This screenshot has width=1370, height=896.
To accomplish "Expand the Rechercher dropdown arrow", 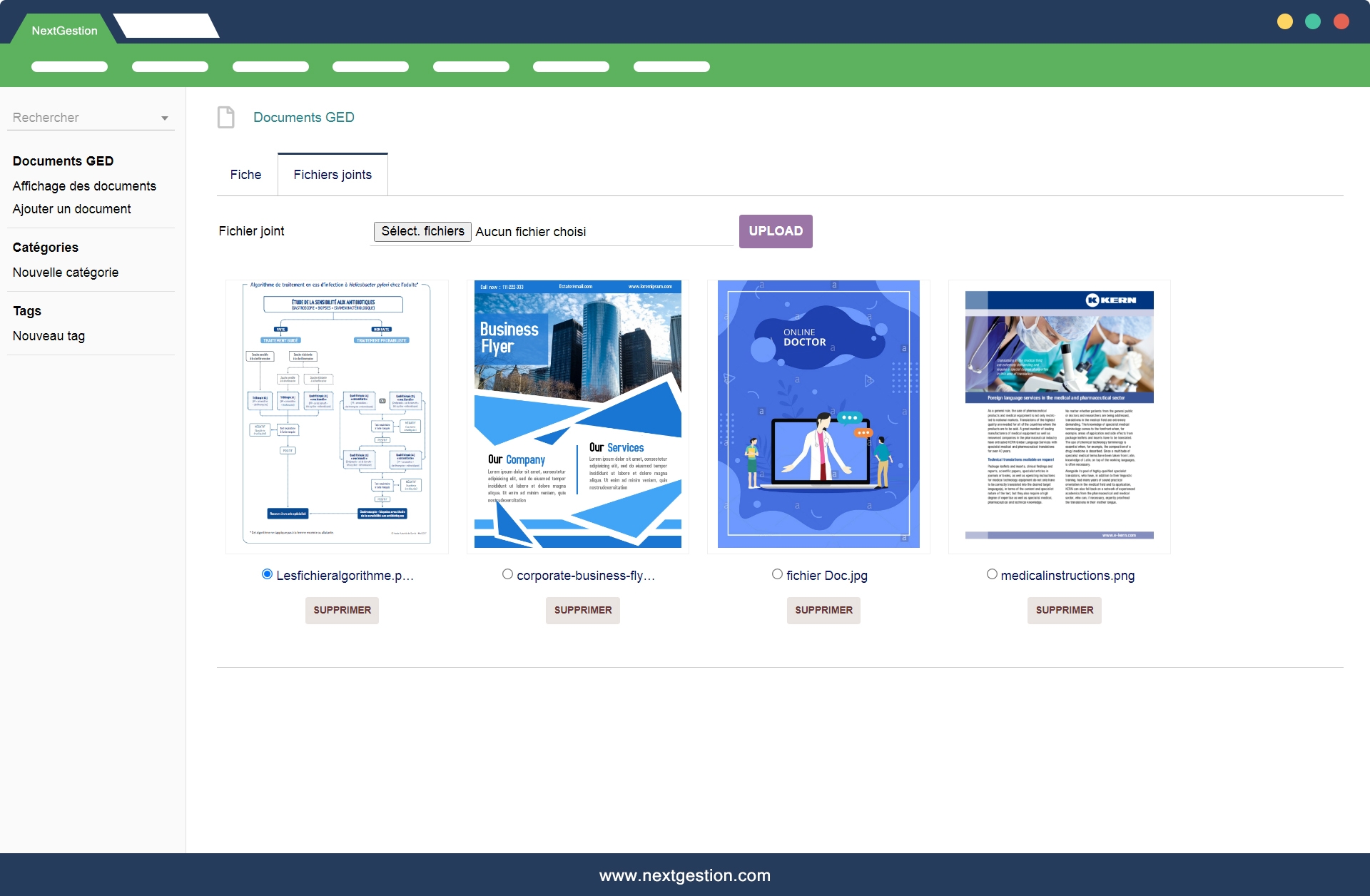I will pyautogui.click(x=165, y=118).
